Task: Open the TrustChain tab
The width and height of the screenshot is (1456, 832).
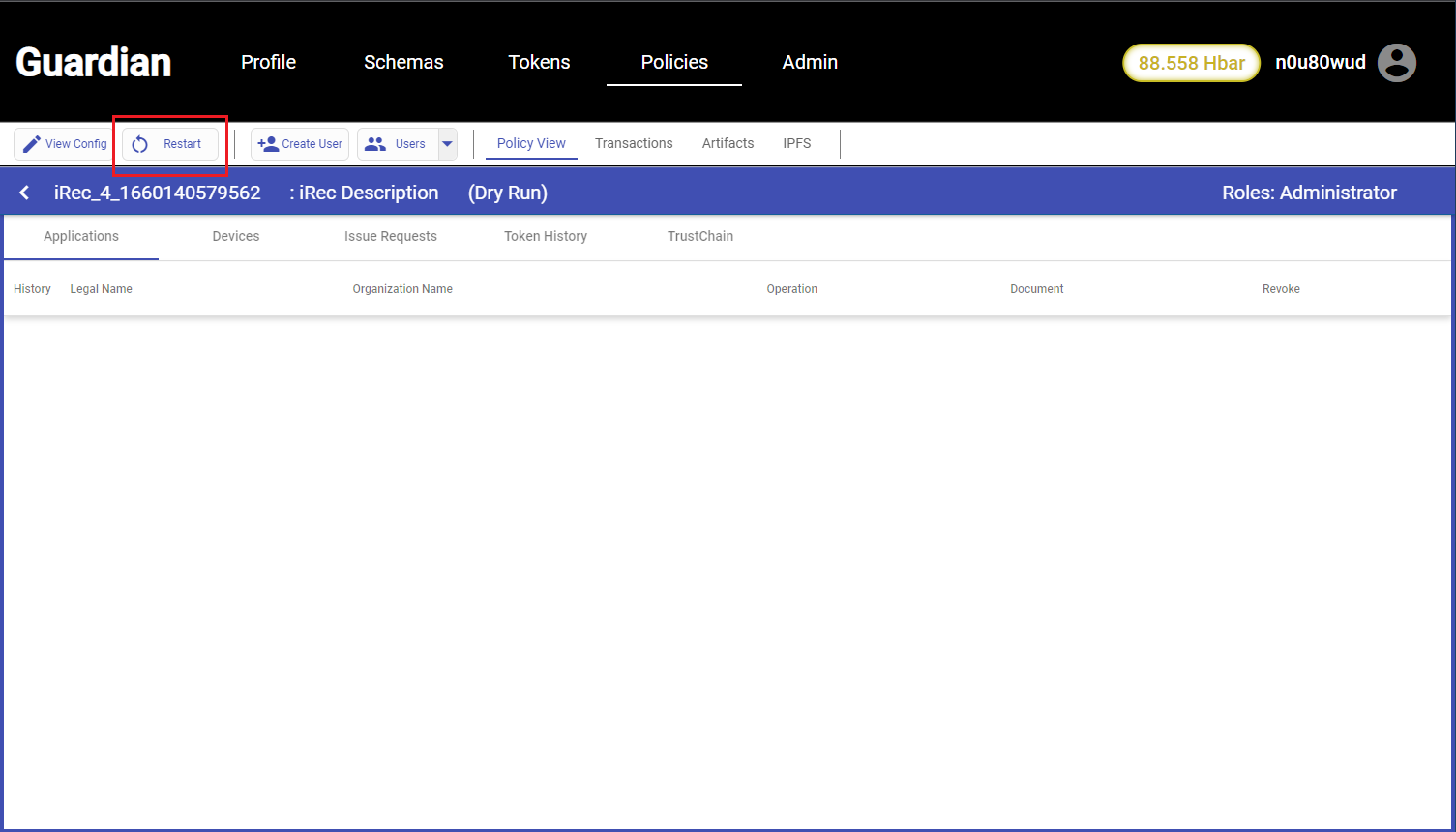Action: 700,236
